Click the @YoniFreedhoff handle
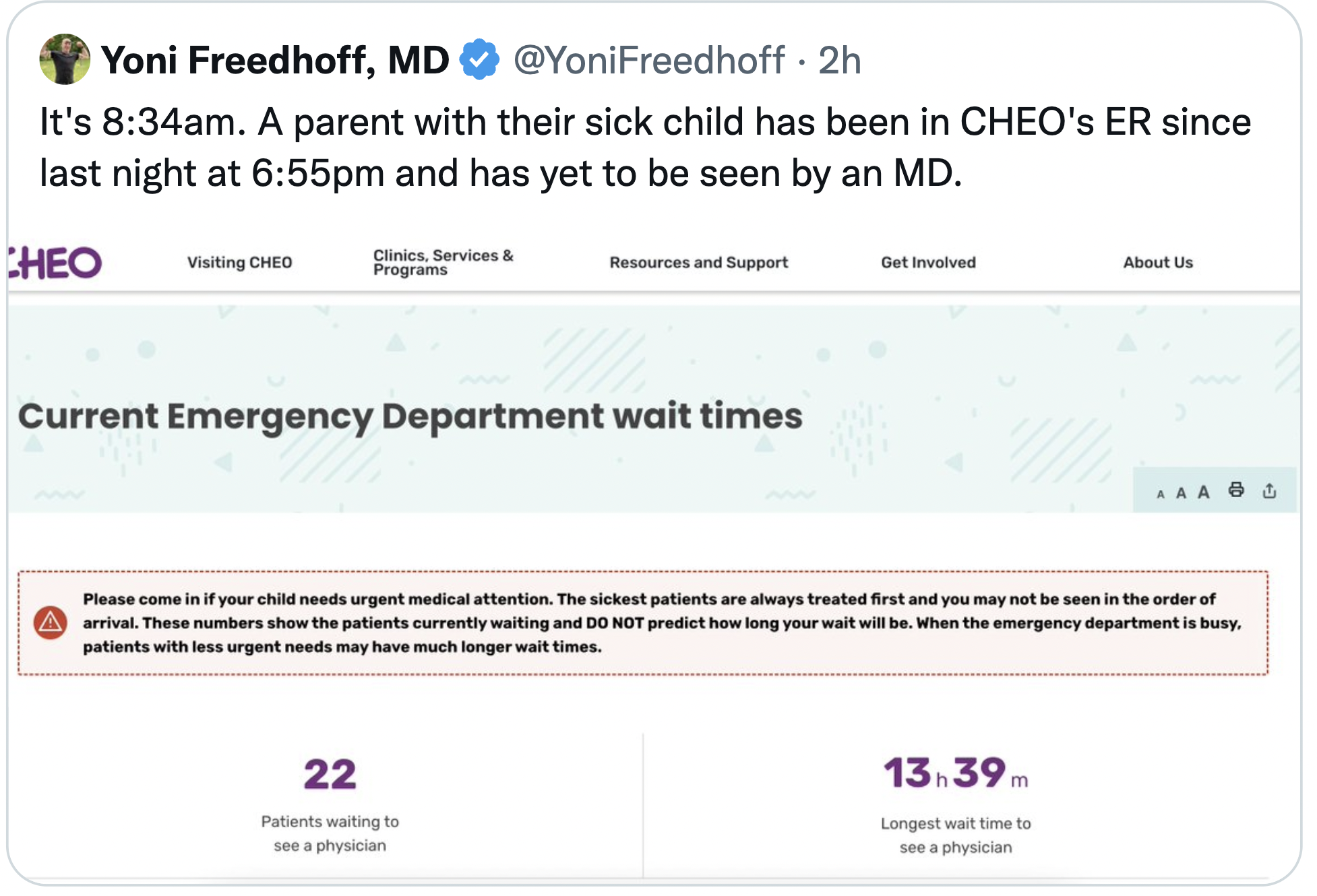The height and width of the screenshot is (896, 1317). 648,60
